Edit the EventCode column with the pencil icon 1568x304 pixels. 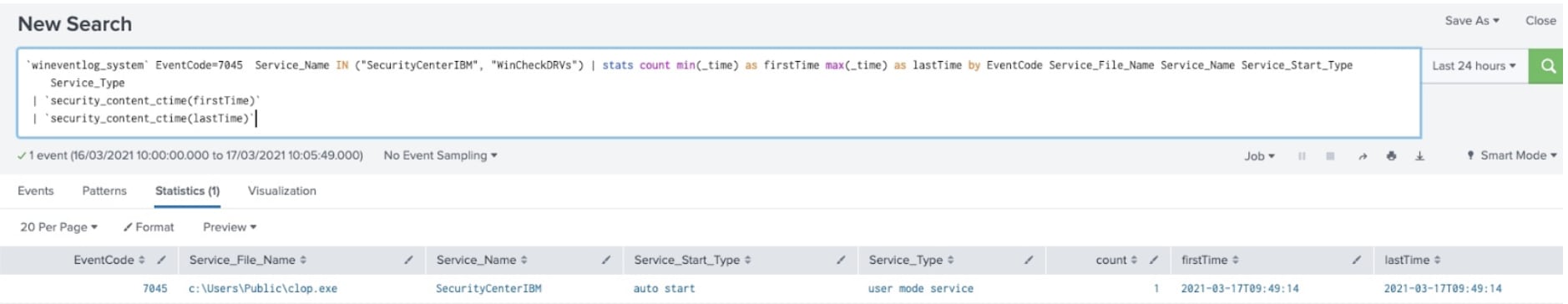161,260
